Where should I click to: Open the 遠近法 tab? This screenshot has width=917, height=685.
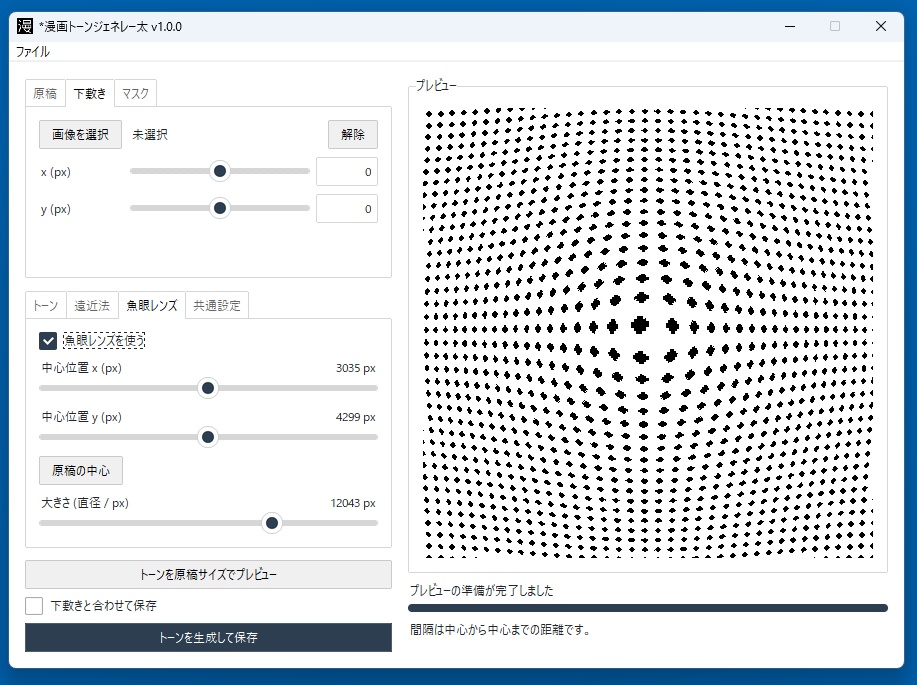pos(92,306)
